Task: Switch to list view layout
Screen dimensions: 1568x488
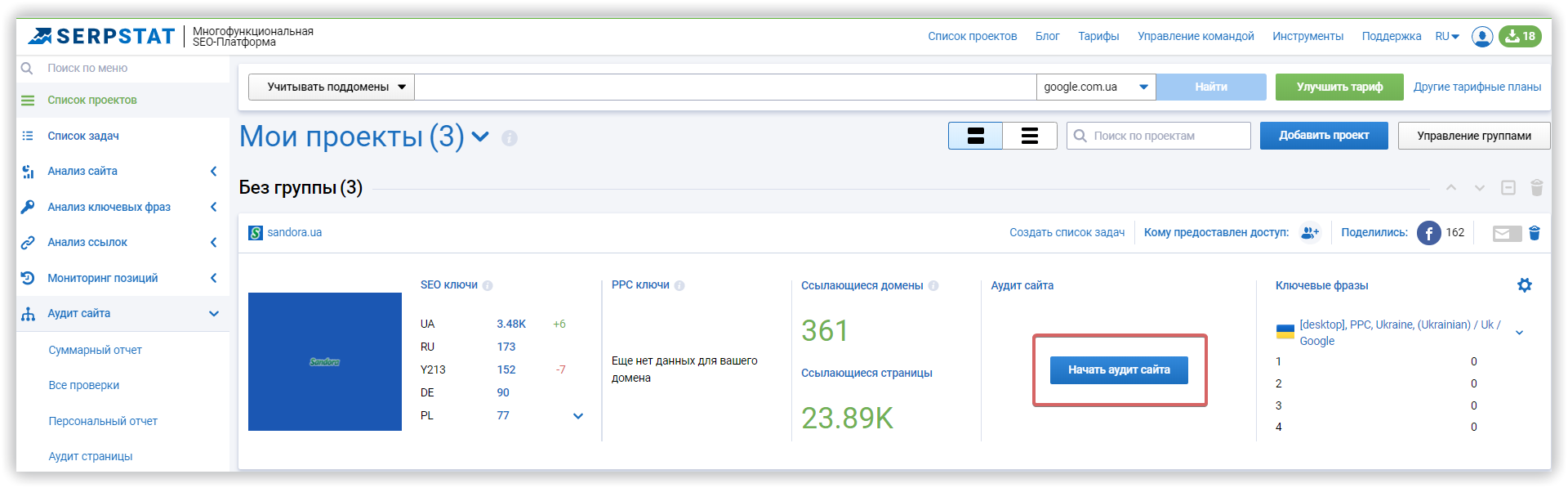Action: coord(1029,136)
